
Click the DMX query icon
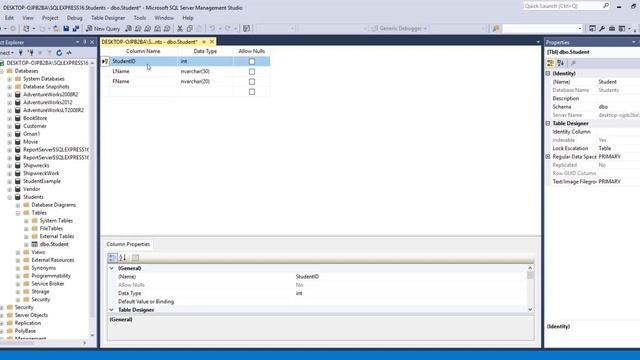148,29
